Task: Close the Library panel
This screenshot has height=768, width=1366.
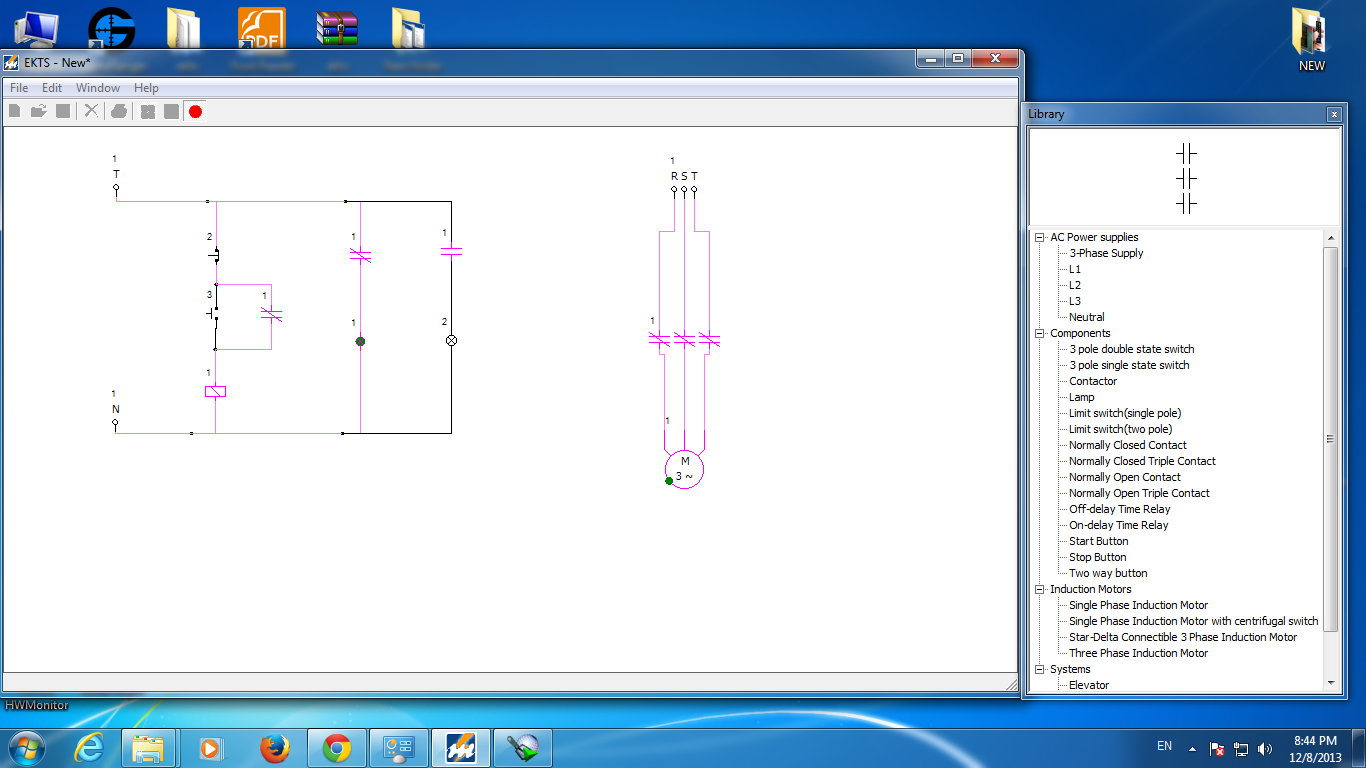Action: (x=1334, y=114)
